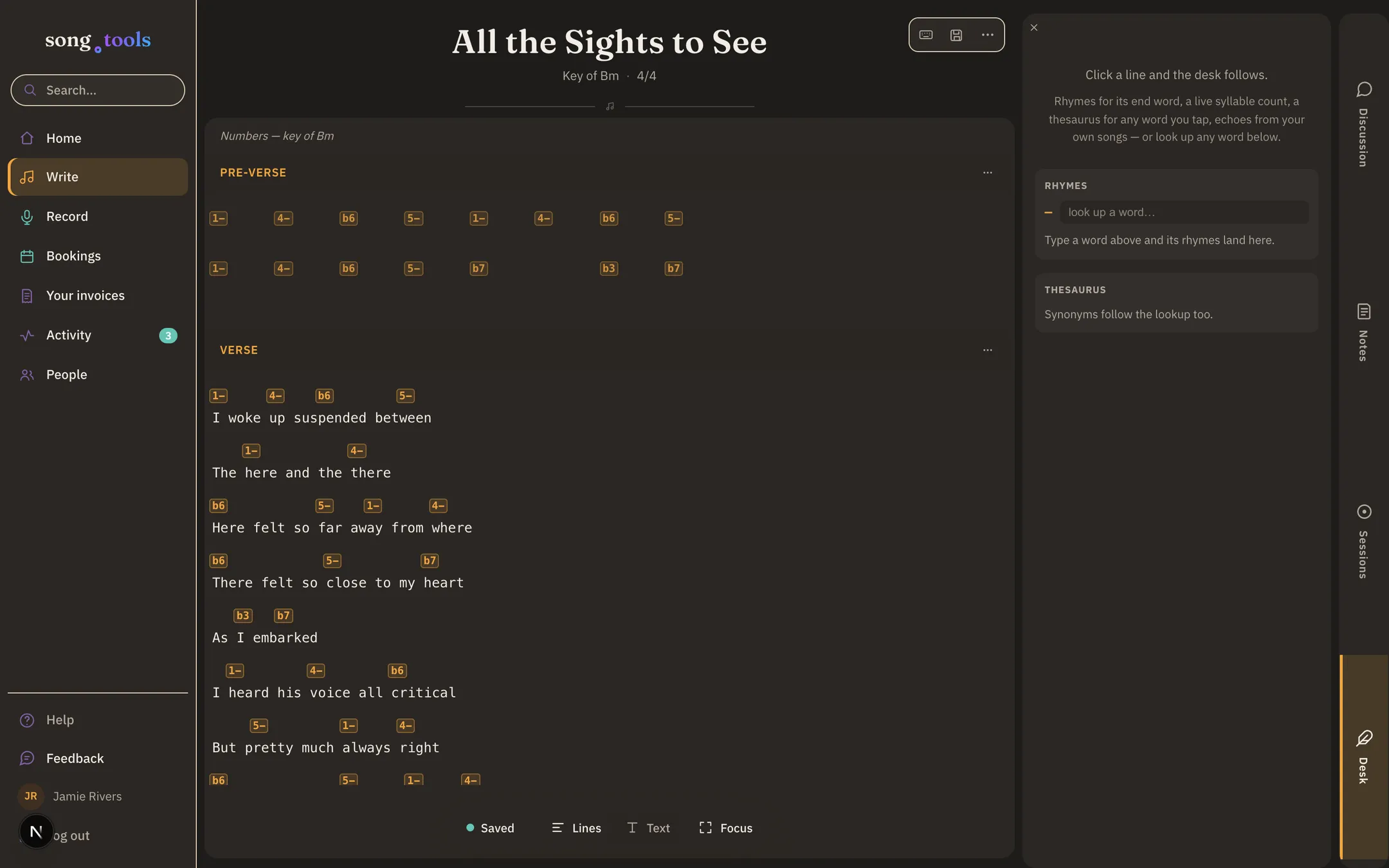Click the Saved status indicator
1389x868 pixels.
(490, 828)
